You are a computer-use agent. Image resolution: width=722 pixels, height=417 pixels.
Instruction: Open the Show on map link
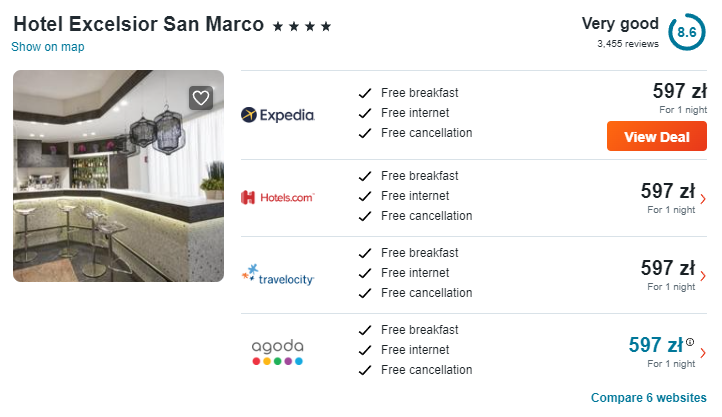pyautogui.click(x=48, y=46)
